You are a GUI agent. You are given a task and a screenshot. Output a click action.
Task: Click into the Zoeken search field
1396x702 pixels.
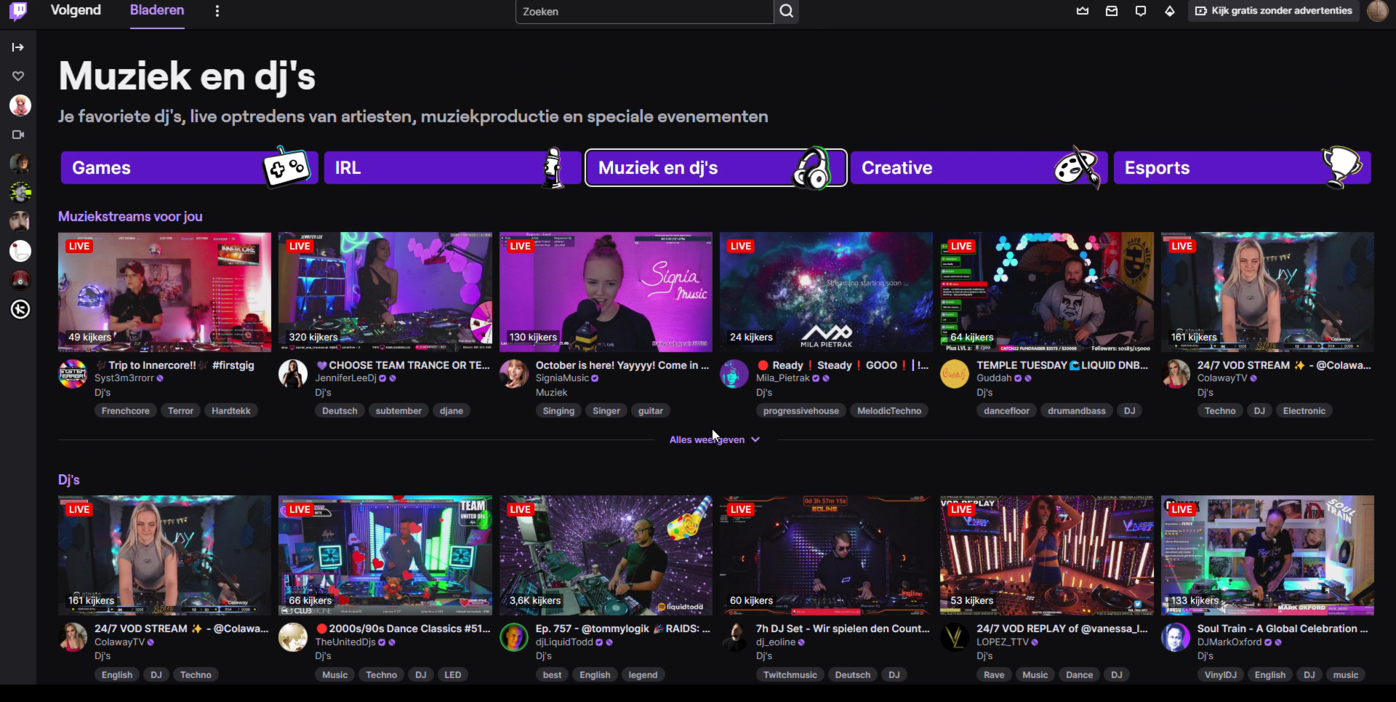(x=644, y=12)
